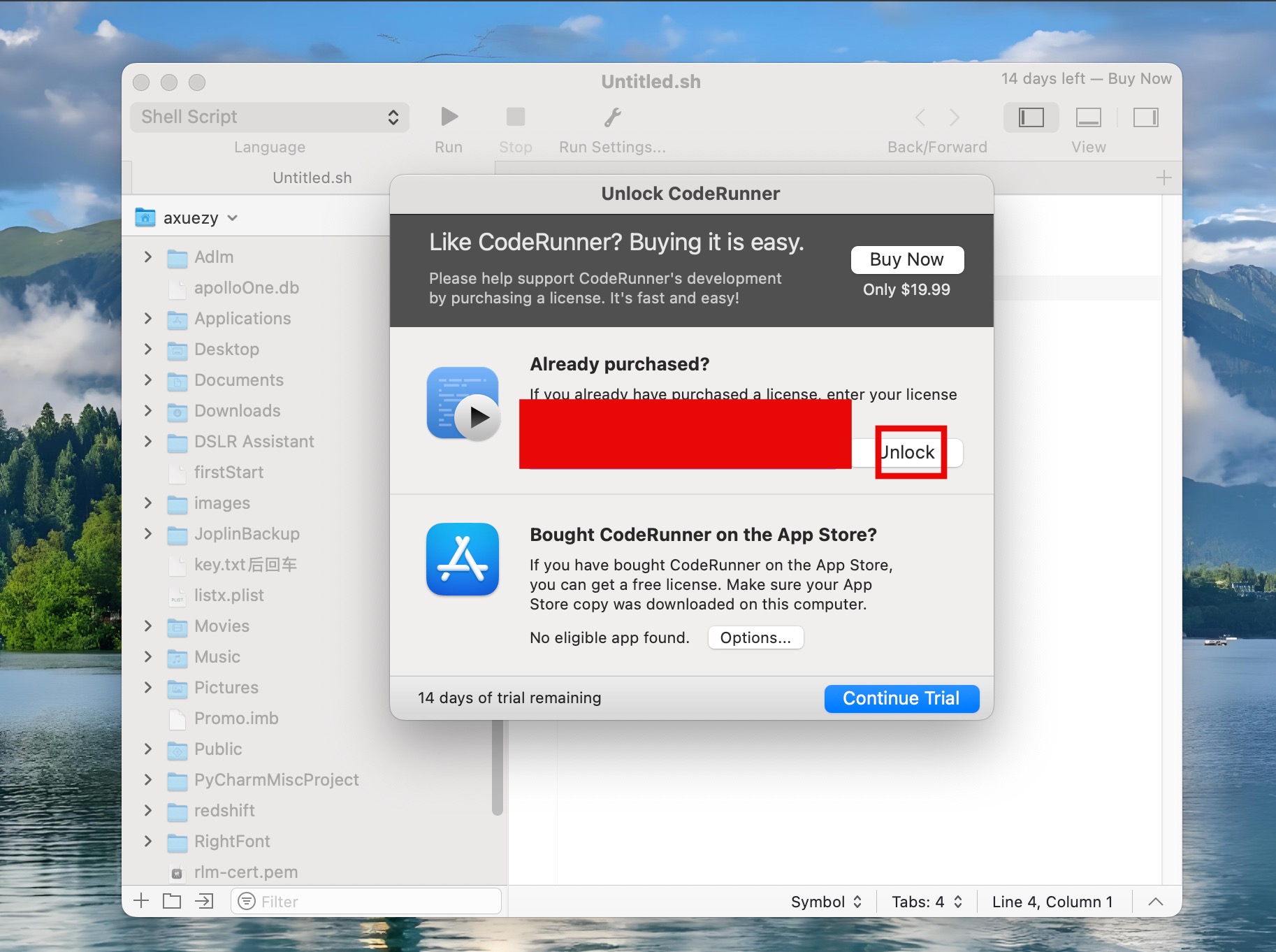
Task: Click the Stop square icon
Action: pos(516,117)
